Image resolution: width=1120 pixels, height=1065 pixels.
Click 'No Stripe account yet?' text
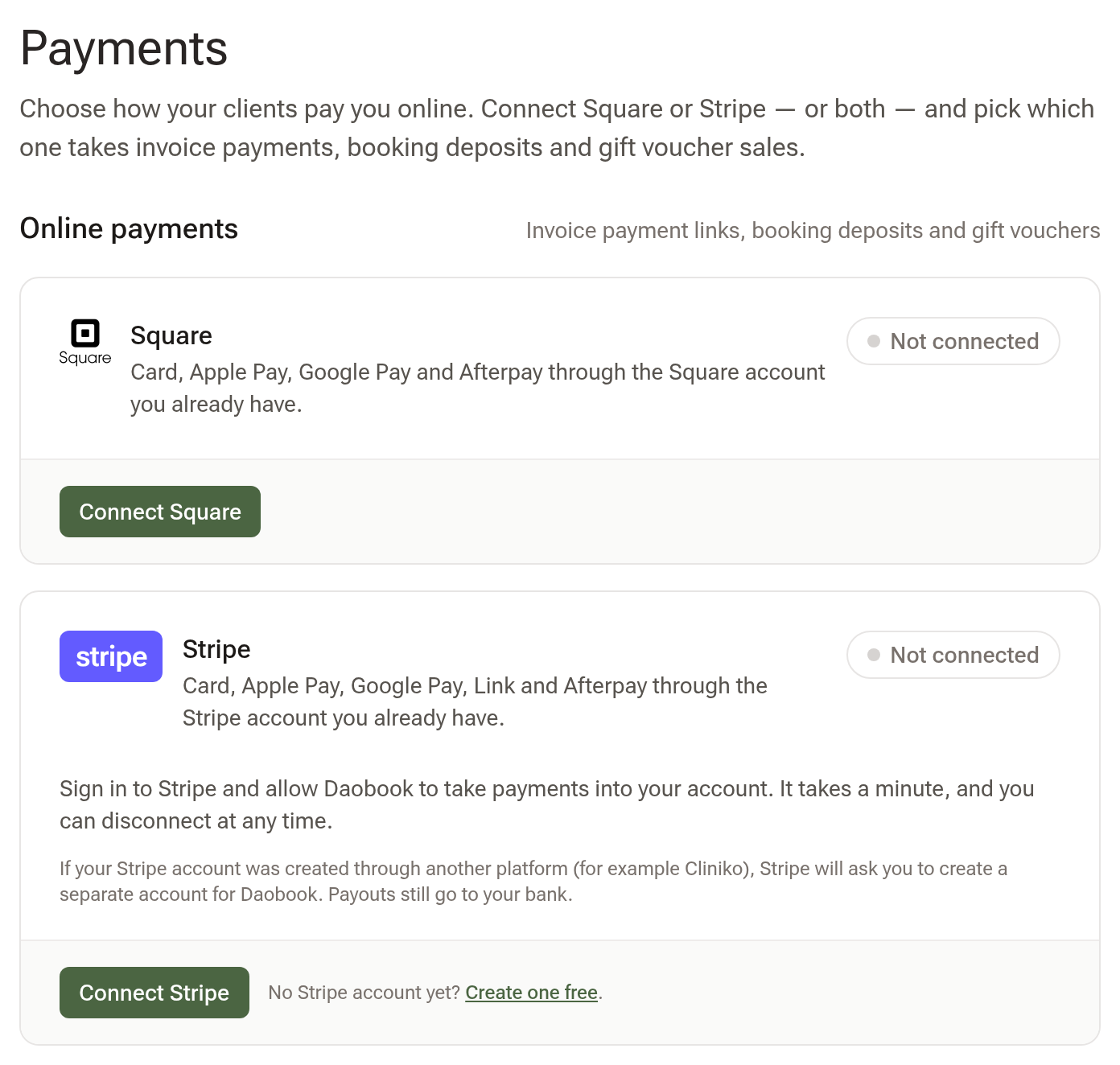(x=364, y=993)
